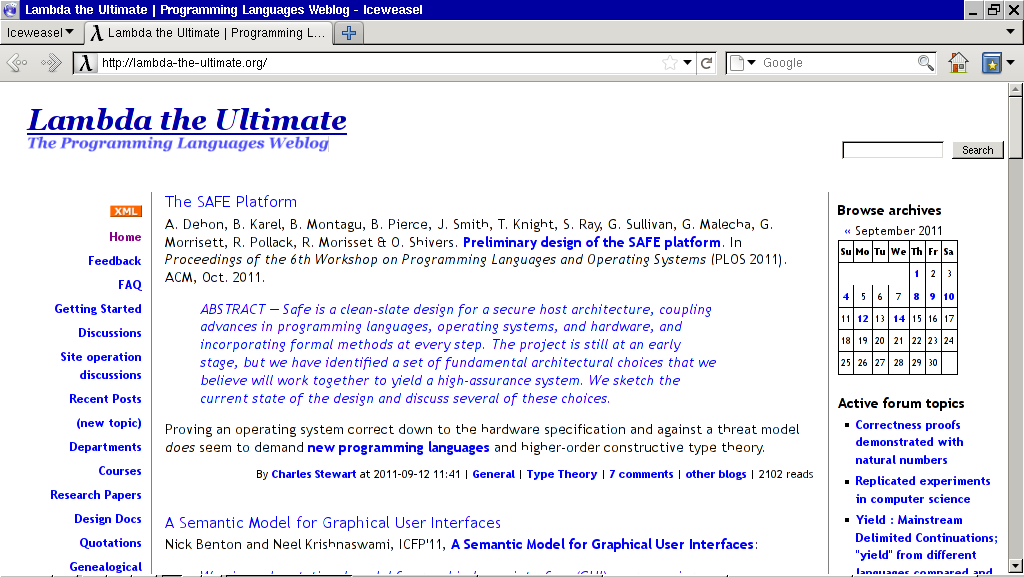This screenshot has width=1024, height=577.
Task: Open archive for September 1
Action: point(917,274)
